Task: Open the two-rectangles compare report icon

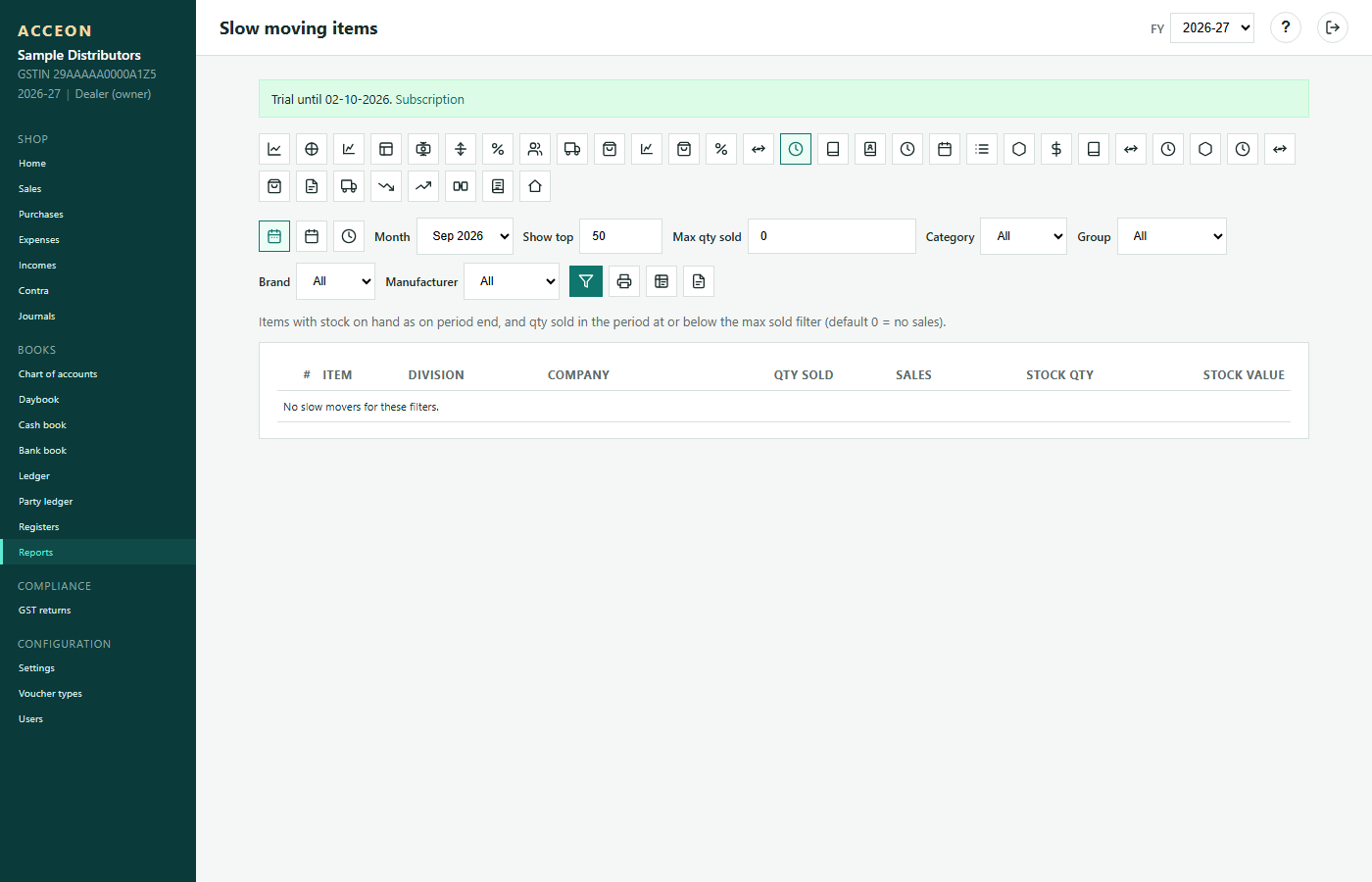Action: [x=461, y=186]
